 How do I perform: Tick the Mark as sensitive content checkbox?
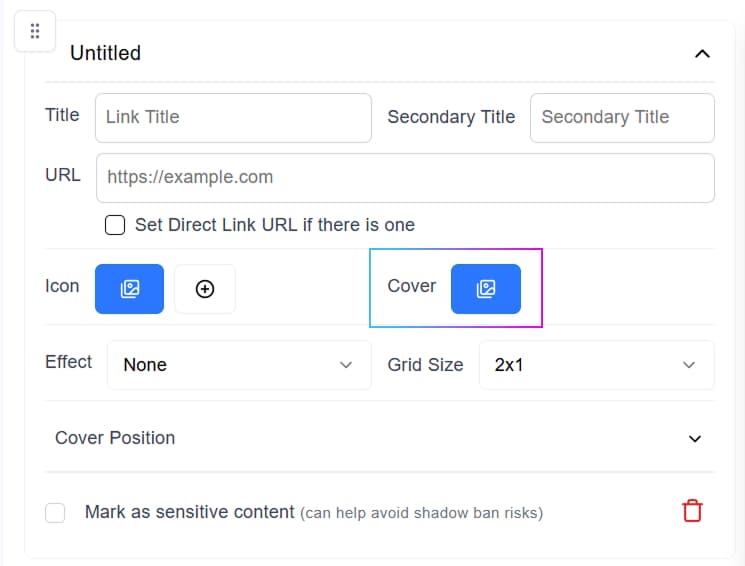pos(56,513)
